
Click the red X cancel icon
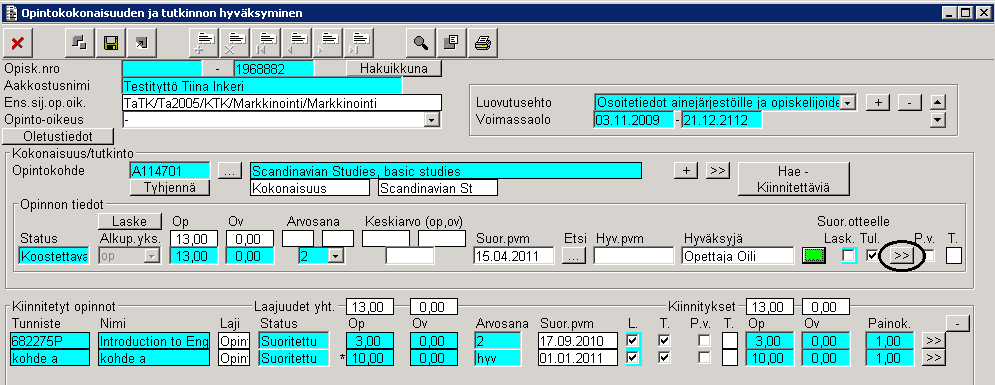(x=18, y=42)
